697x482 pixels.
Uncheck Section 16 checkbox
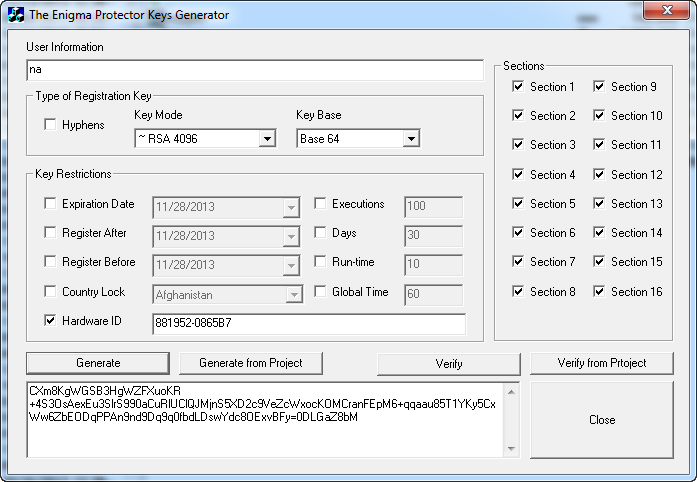tap(598, 292)
